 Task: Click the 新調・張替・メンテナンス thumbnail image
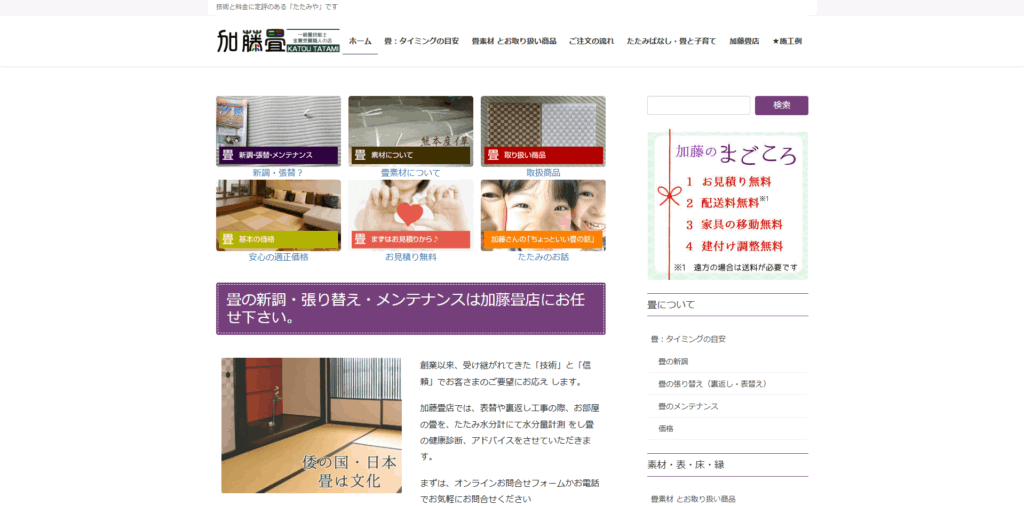278,131
